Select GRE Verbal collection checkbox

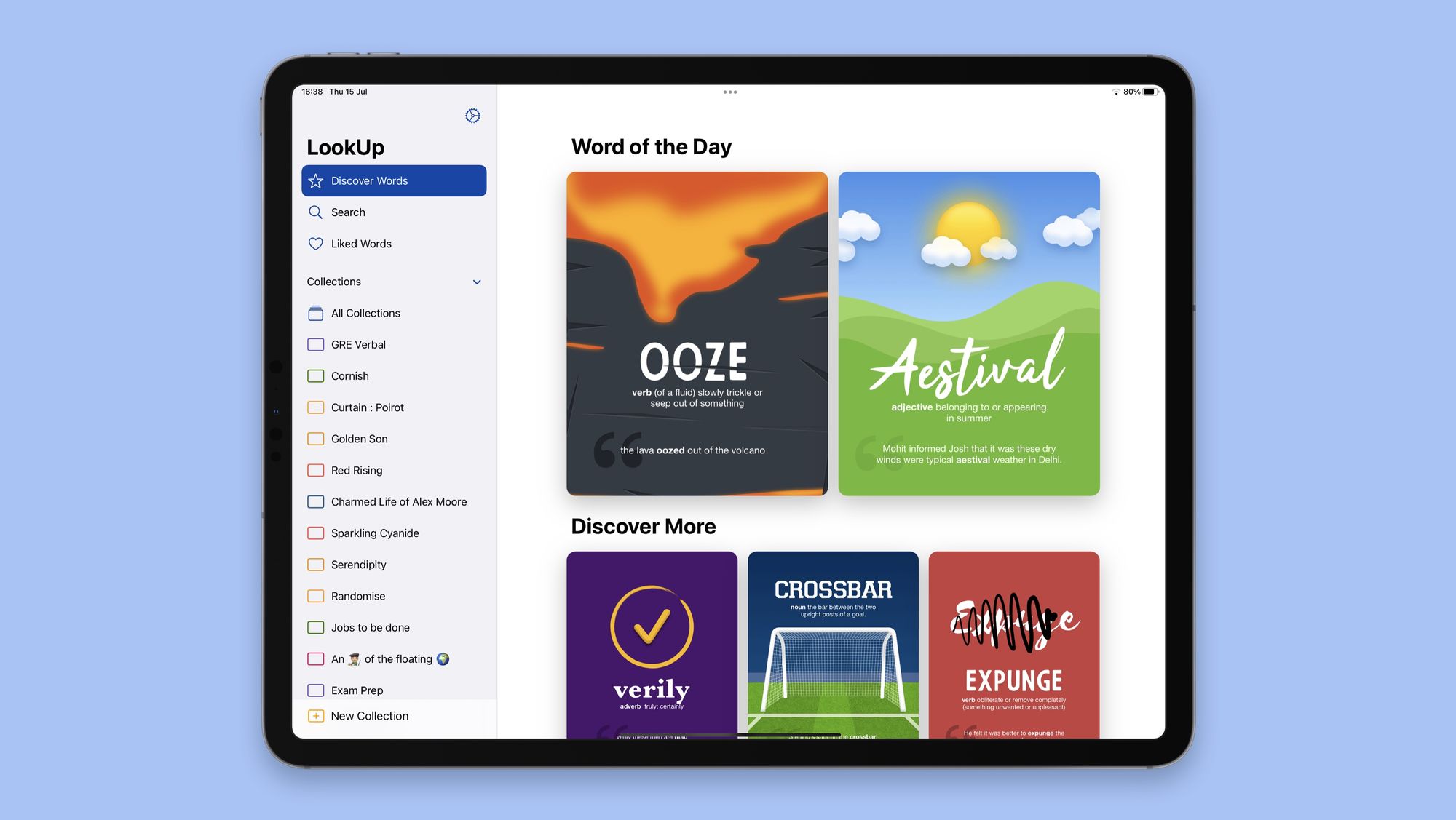[315, 344]
